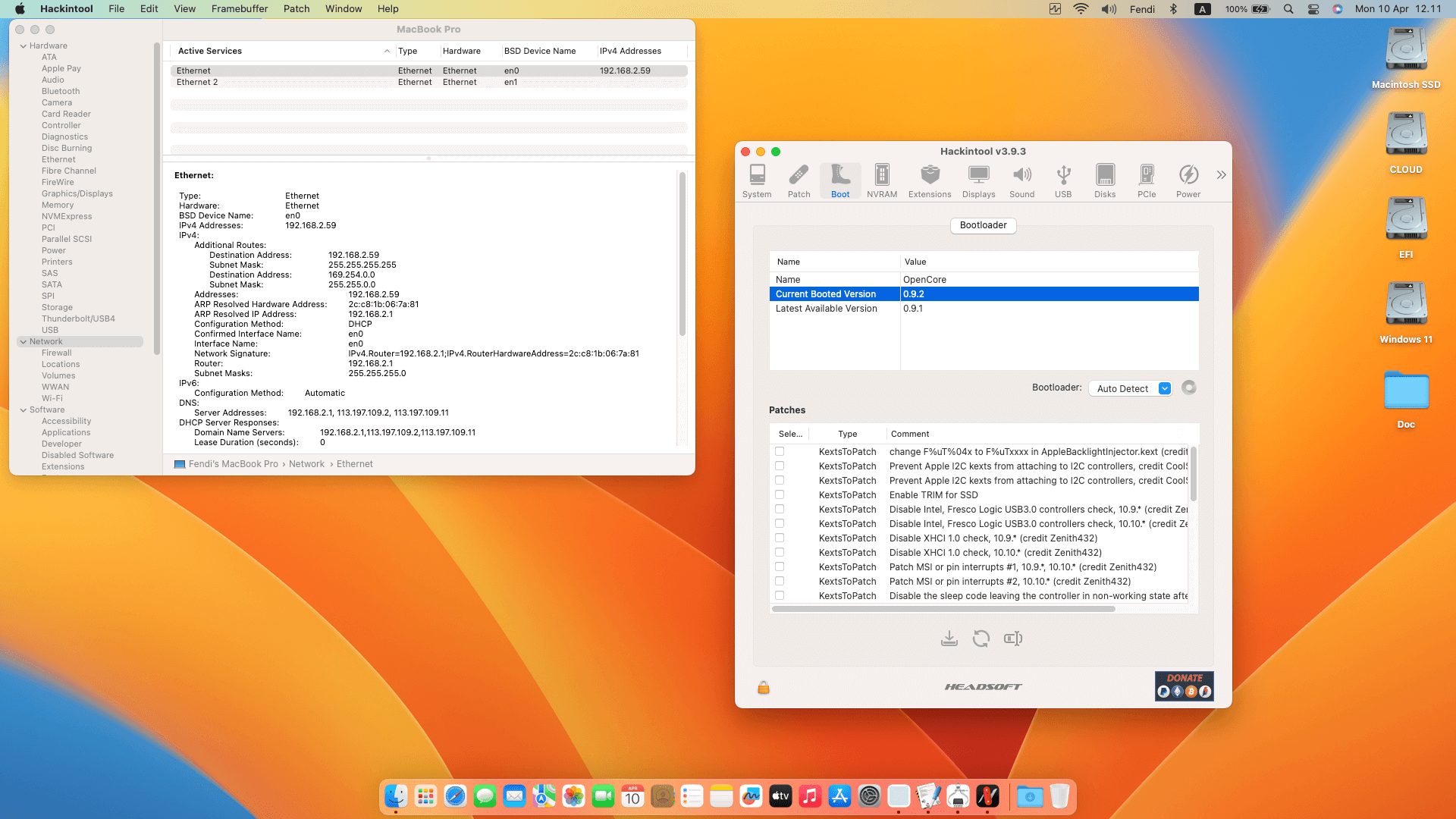
Task: Select the Ethernet 2 service row
Action: [x=428, y=82]
